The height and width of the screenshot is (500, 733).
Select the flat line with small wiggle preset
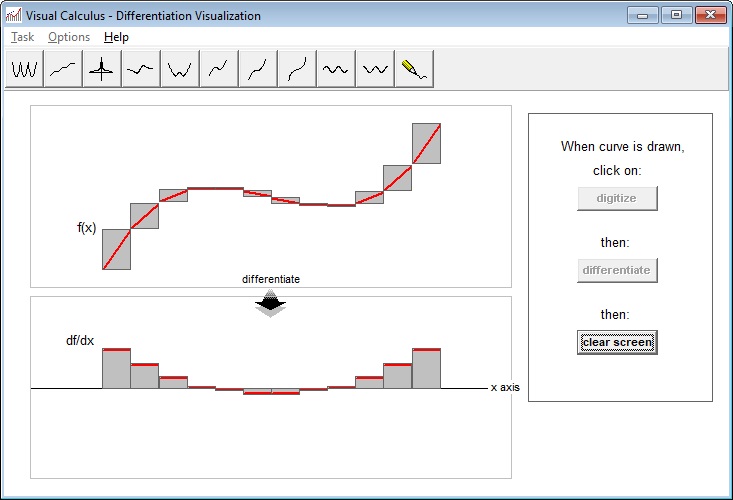141,69
